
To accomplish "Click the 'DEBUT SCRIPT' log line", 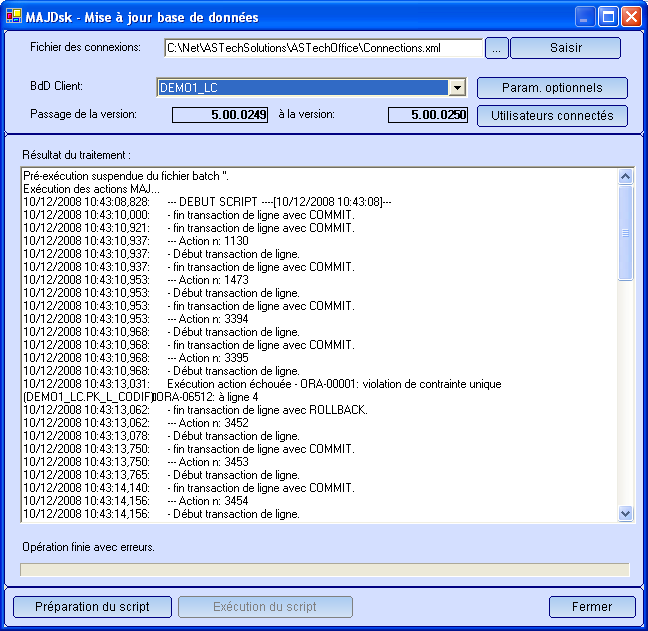I will 207,202.
